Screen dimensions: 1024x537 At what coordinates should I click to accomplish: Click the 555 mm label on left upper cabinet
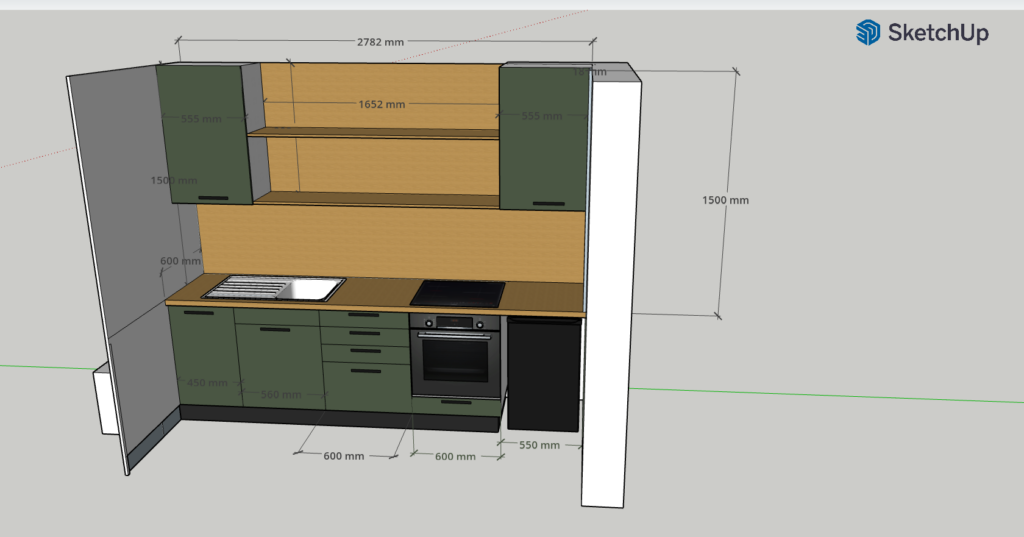(201, 119)
